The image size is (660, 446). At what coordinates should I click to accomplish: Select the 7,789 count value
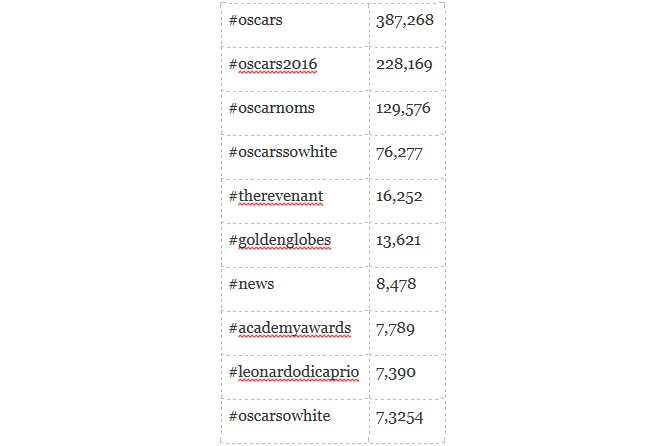(395, 328)
